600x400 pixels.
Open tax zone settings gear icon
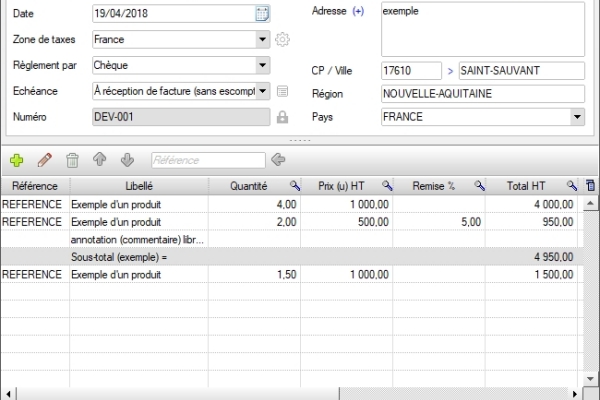[x=283, y=40]
